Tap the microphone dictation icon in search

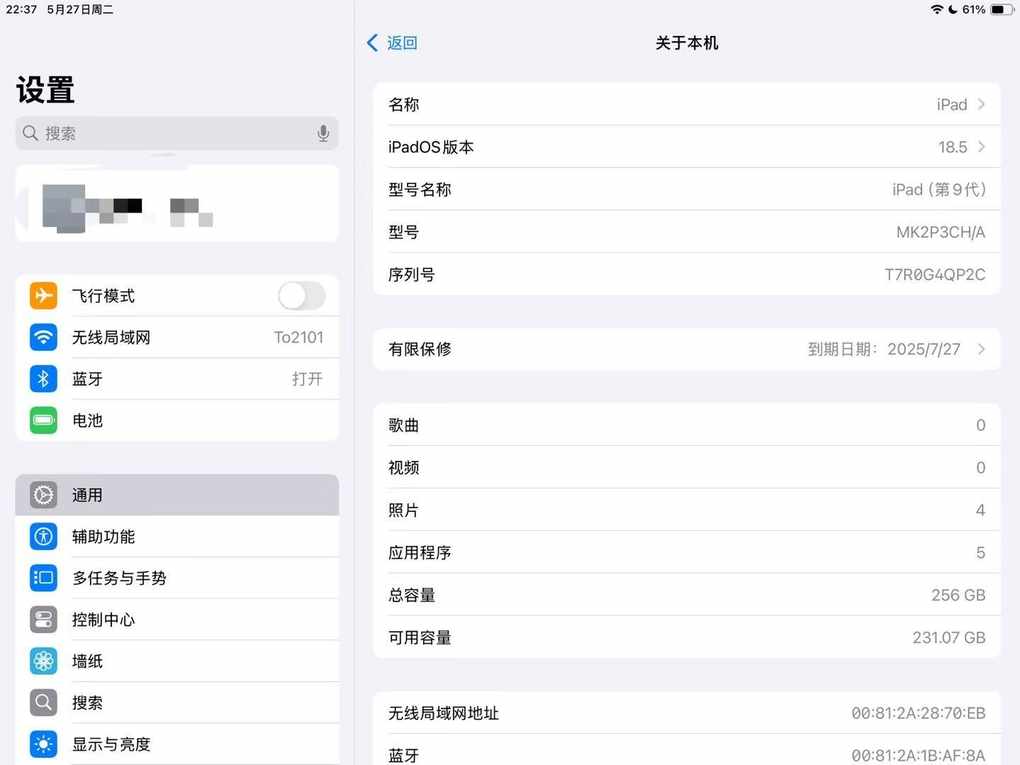[x=323, y=133]
